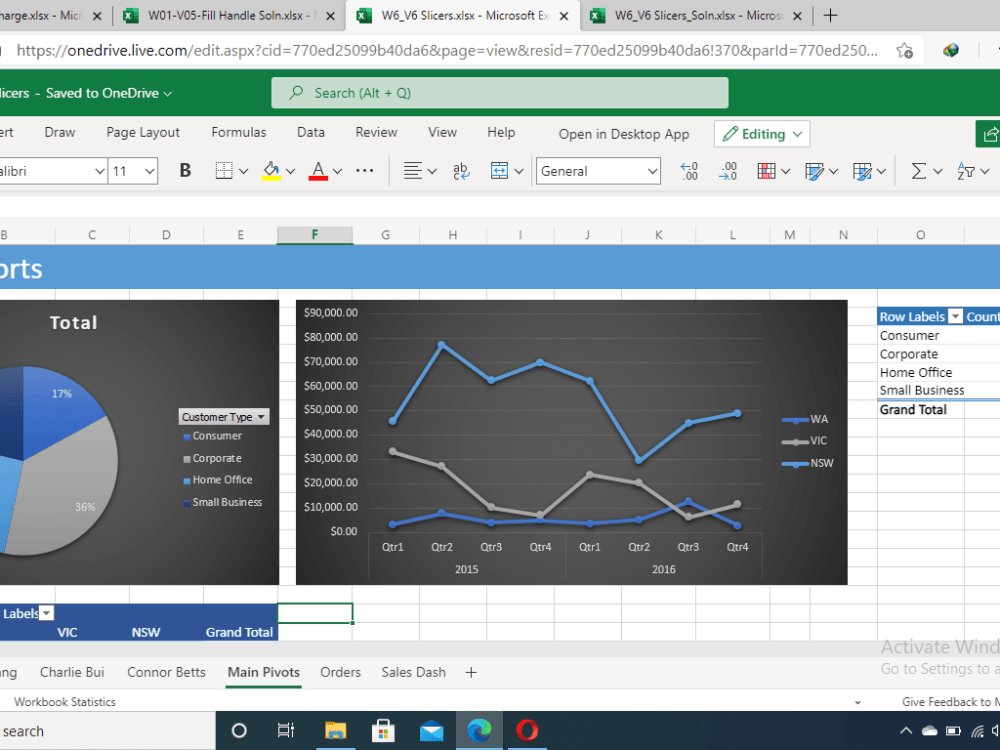The width and height of the screenshot is (1000, 750).
Task: Expand Saved to OneDrive chevron
Action: pos(168,94)
